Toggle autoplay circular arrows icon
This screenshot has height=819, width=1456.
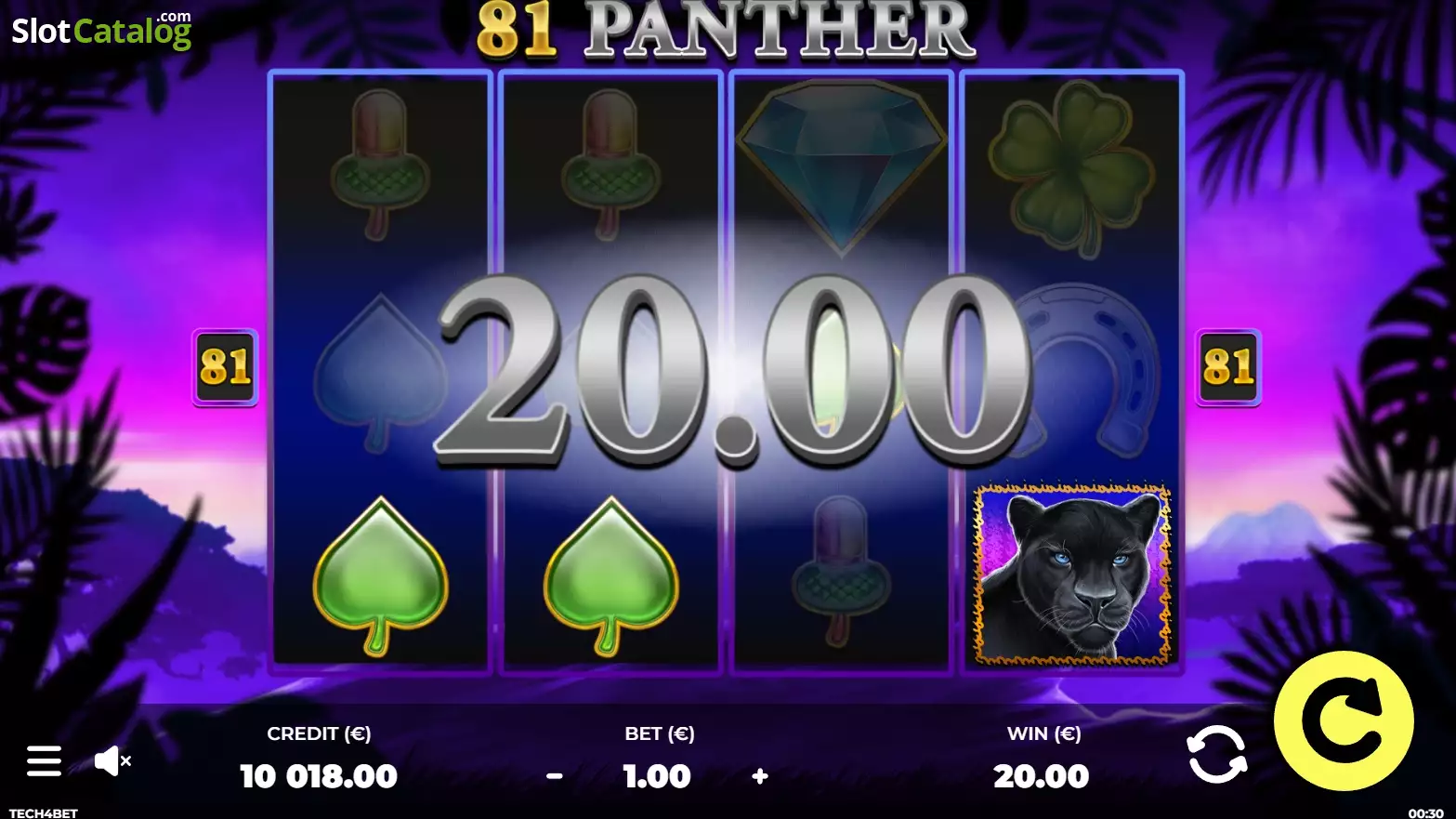click(x=1217, y=754)
